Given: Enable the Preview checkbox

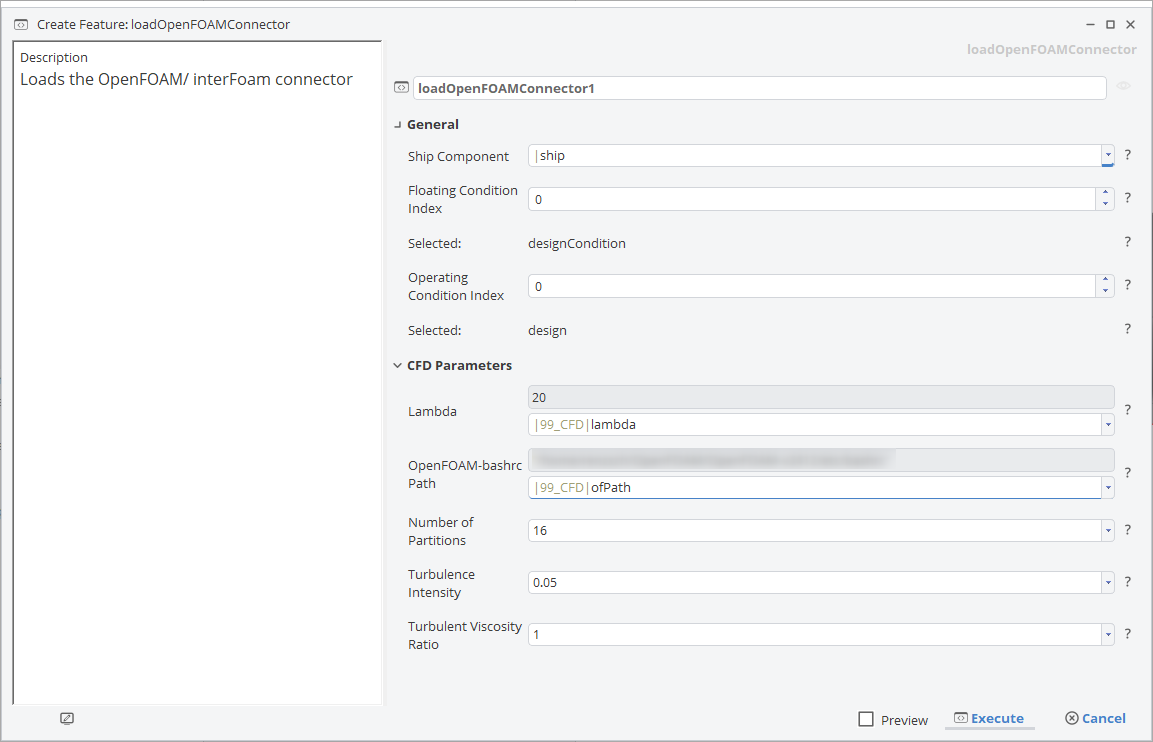Looking at the screenshot, I should pos(866,719).
